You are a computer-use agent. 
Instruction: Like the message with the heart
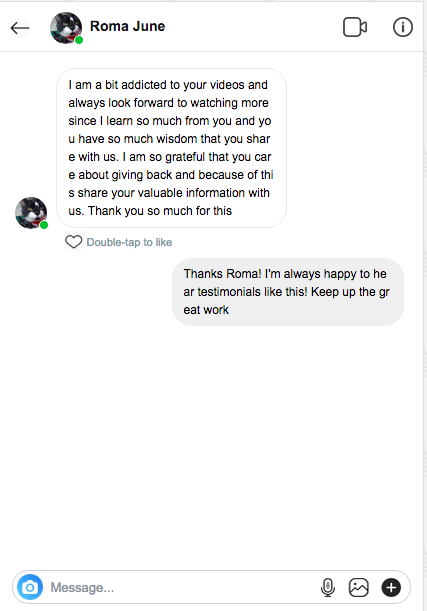tap(73, 242)
